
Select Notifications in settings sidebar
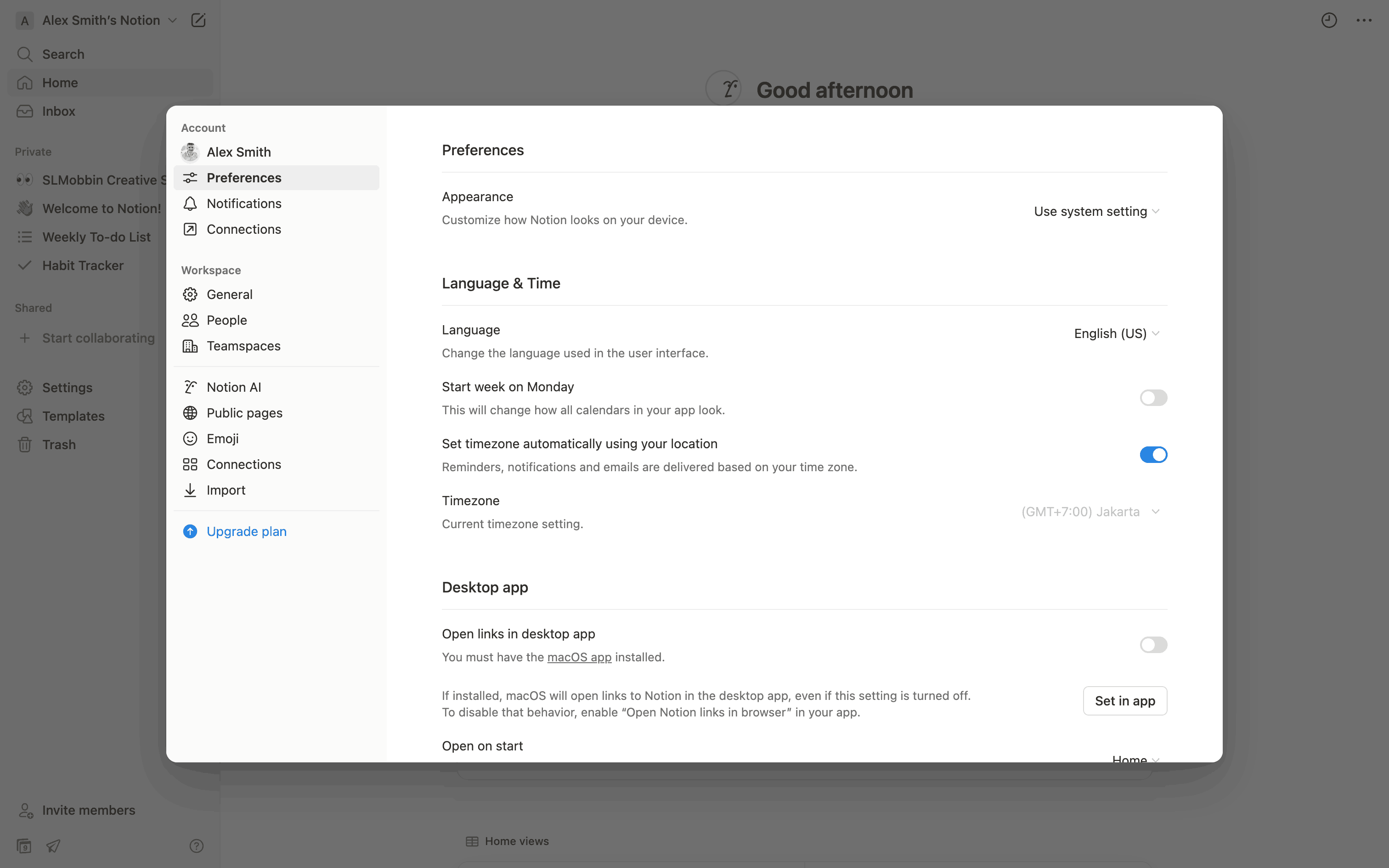(244, 203)
